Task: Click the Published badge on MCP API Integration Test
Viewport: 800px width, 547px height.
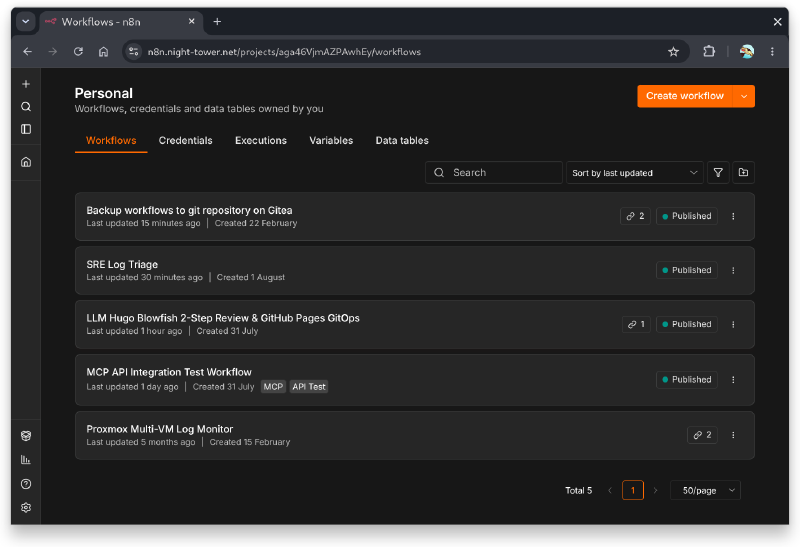Action: pyautogui.click(x=687, y=380)
